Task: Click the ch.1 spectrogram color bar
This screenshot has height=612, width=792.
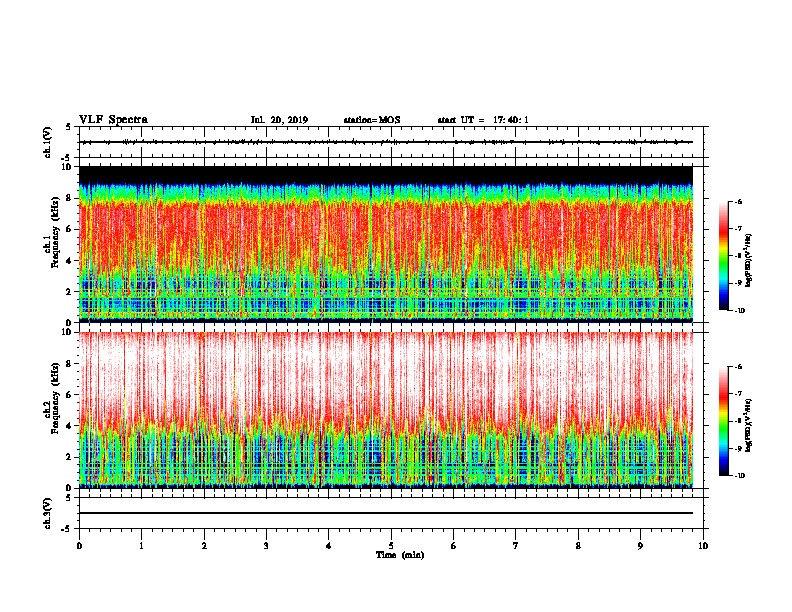Action: click(x=724, y=256)
